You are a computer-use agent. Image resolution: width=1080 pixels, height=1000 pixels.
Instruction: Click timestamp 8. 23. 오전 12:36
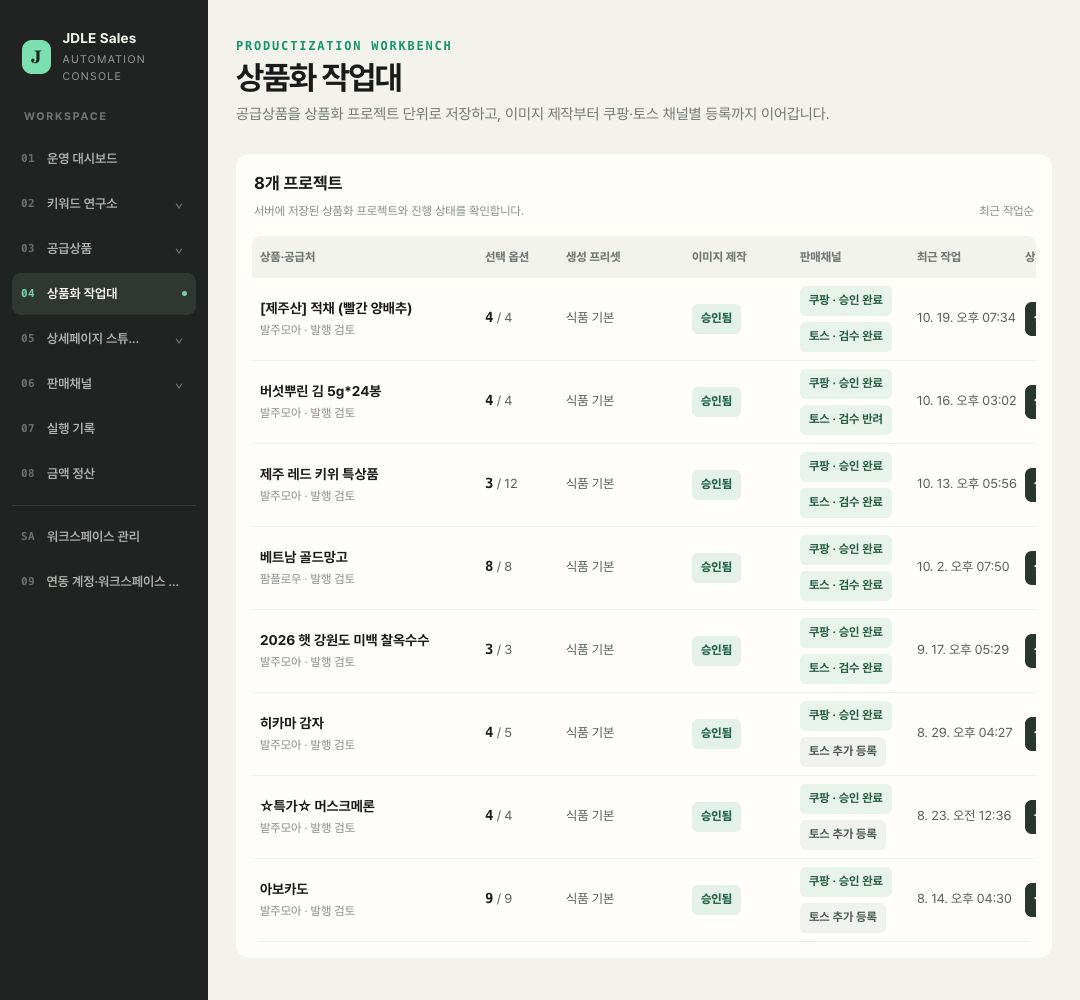click(964, 815)
